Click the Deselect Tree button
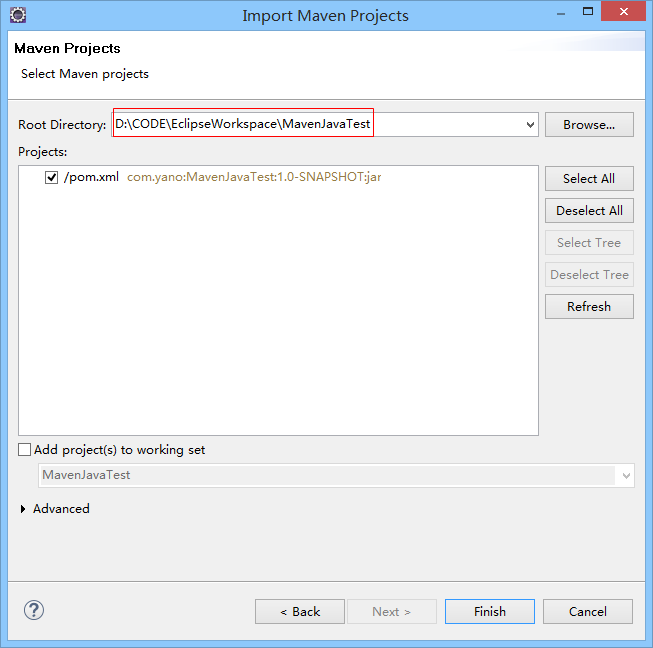This screenshot has width=653, height=648. click(589, 275)
